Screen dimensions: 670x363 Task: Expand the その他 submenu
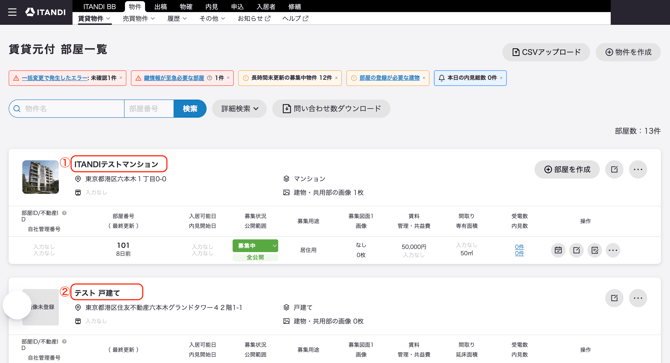tap(212, 18)
